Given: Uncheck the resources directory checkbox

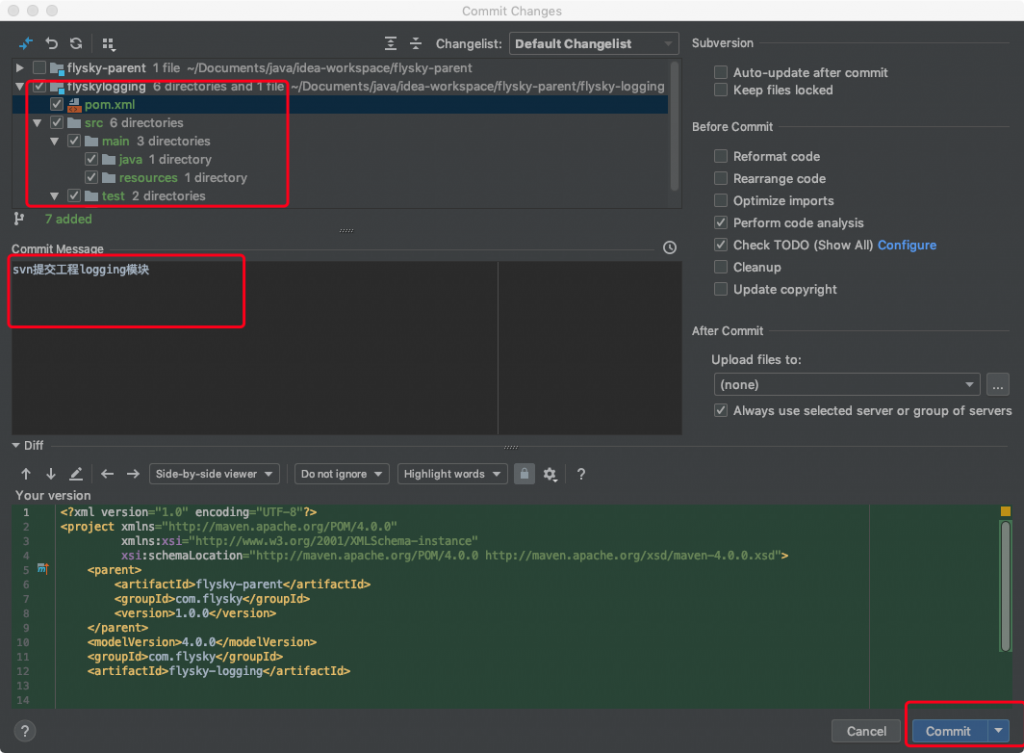Looking at the screenshot, I should (91, 178).
